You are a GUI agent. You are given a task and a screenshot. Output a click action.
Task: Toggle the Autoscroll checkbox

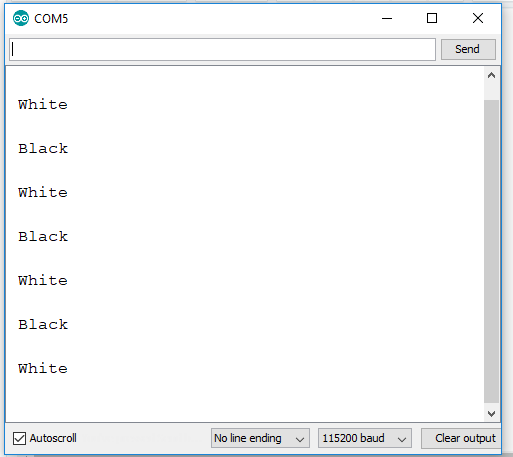pos(19,438)
